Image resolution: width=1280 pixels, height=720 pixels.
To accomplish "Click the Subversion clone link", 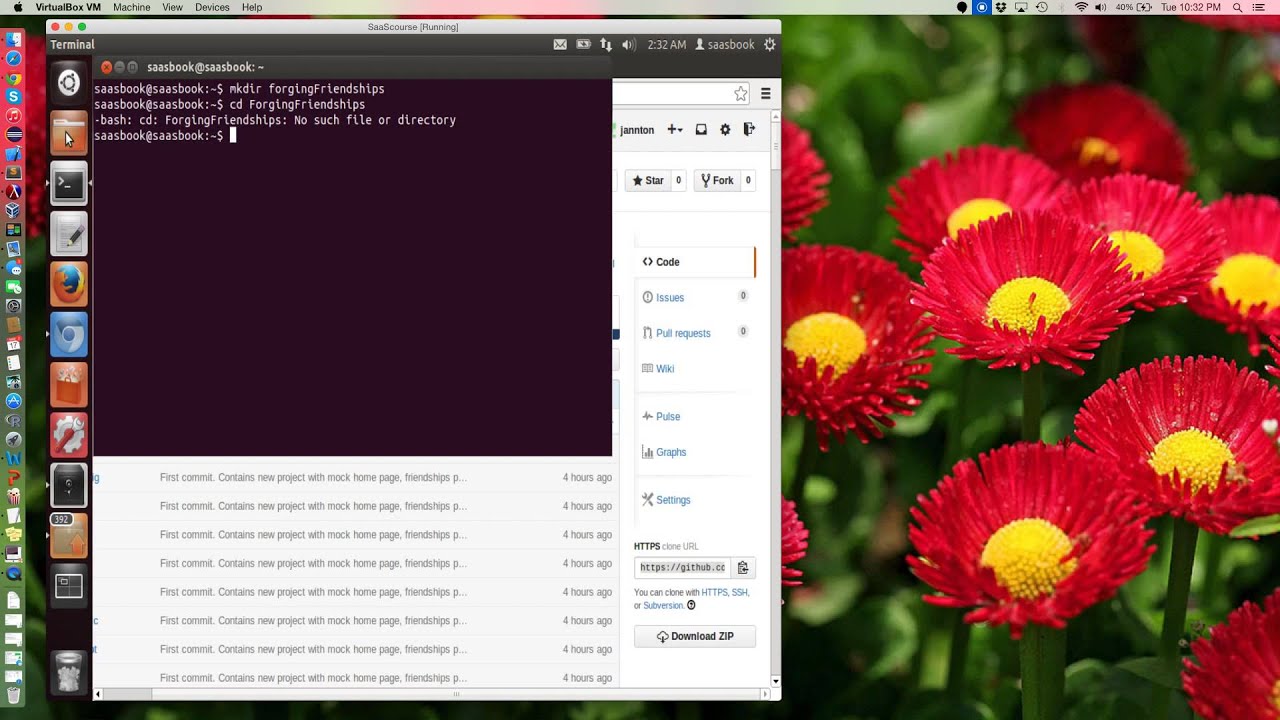I will pyautogui.click(x=663, y=606).
